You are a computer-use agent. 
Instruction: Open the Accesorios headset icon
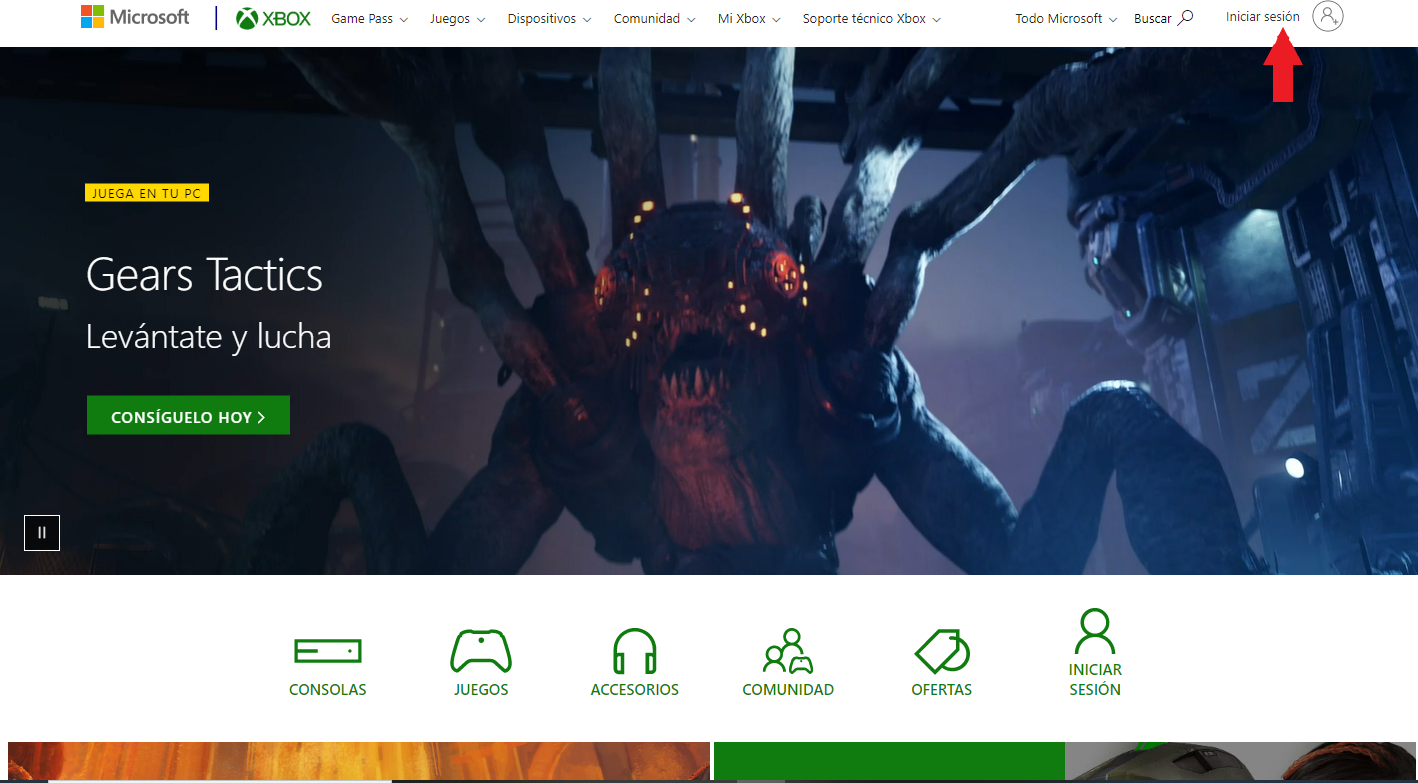pos(635,651)
